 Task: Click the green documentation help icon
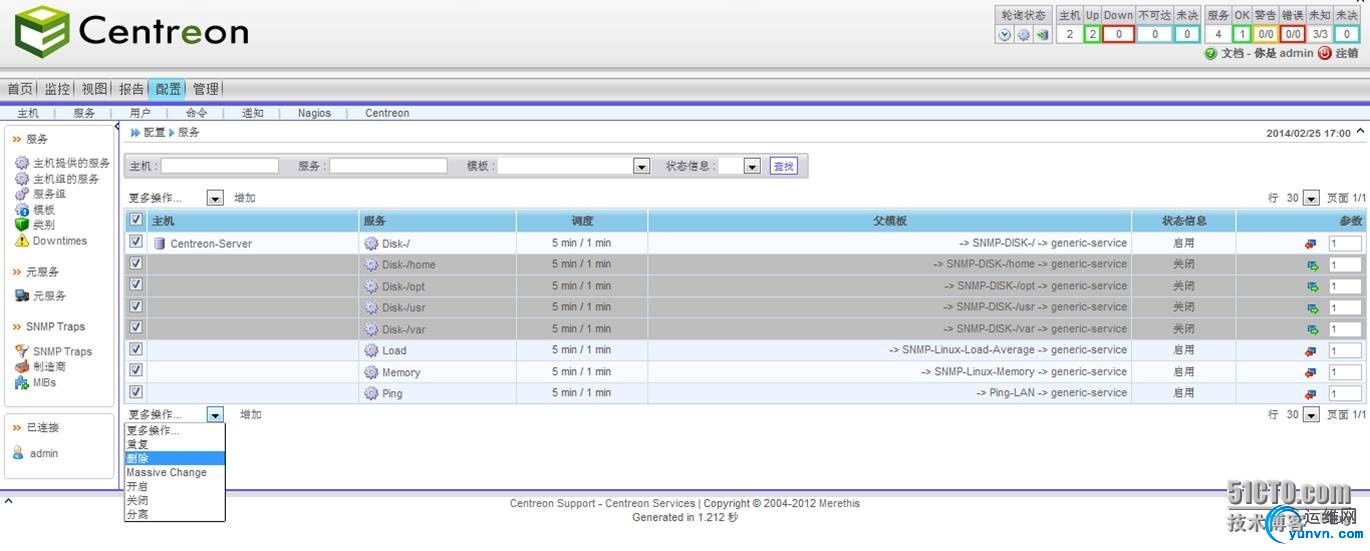coord(1211,53)
